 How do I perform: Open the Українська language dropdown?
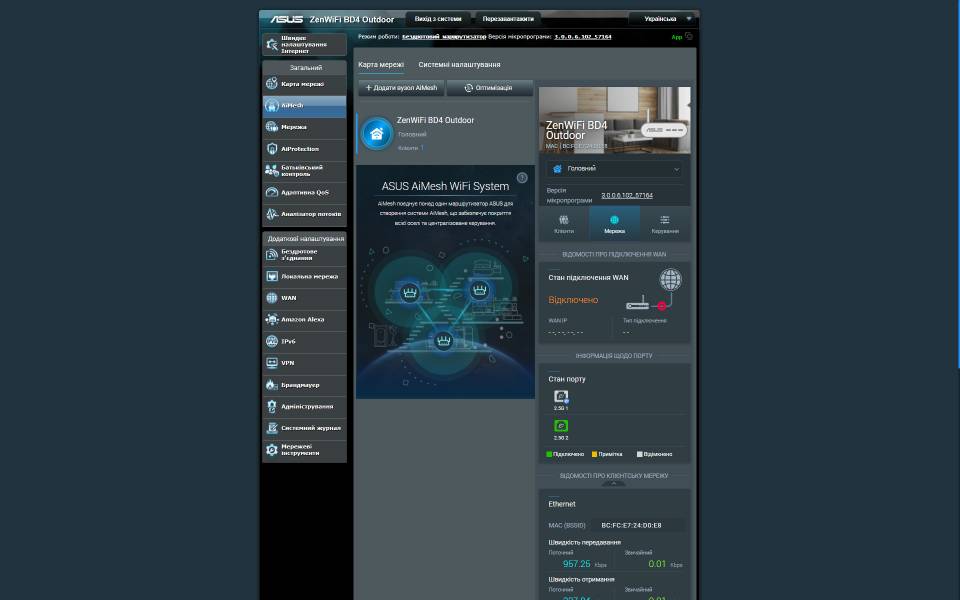[660, 19]
